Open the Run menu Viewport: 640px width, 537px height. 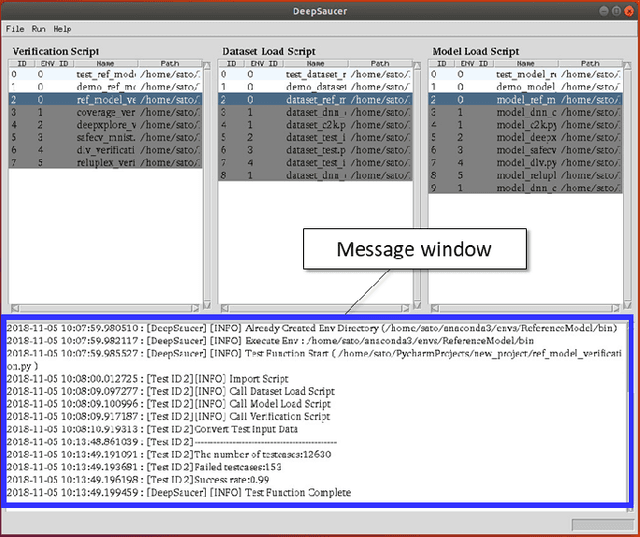coord(38,29)
